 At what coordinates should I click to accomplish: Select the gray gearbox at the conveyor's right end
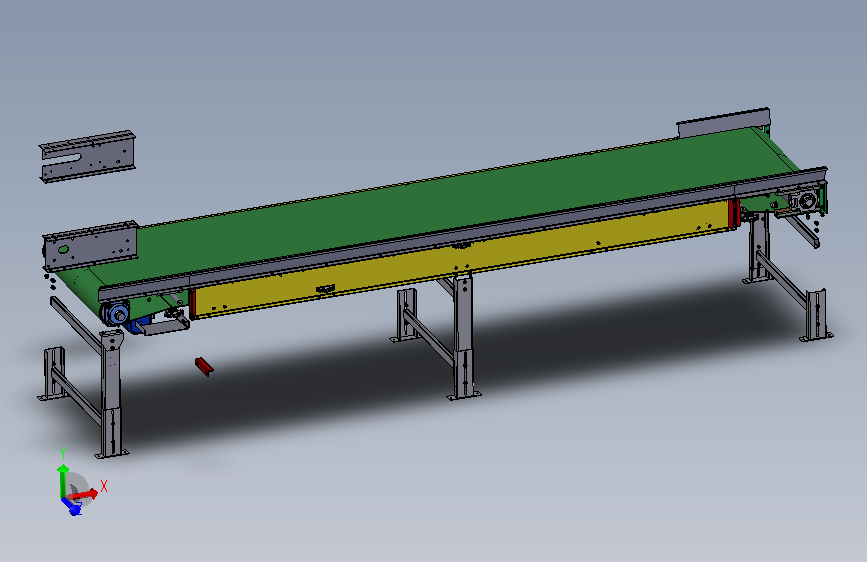(805, 201)
